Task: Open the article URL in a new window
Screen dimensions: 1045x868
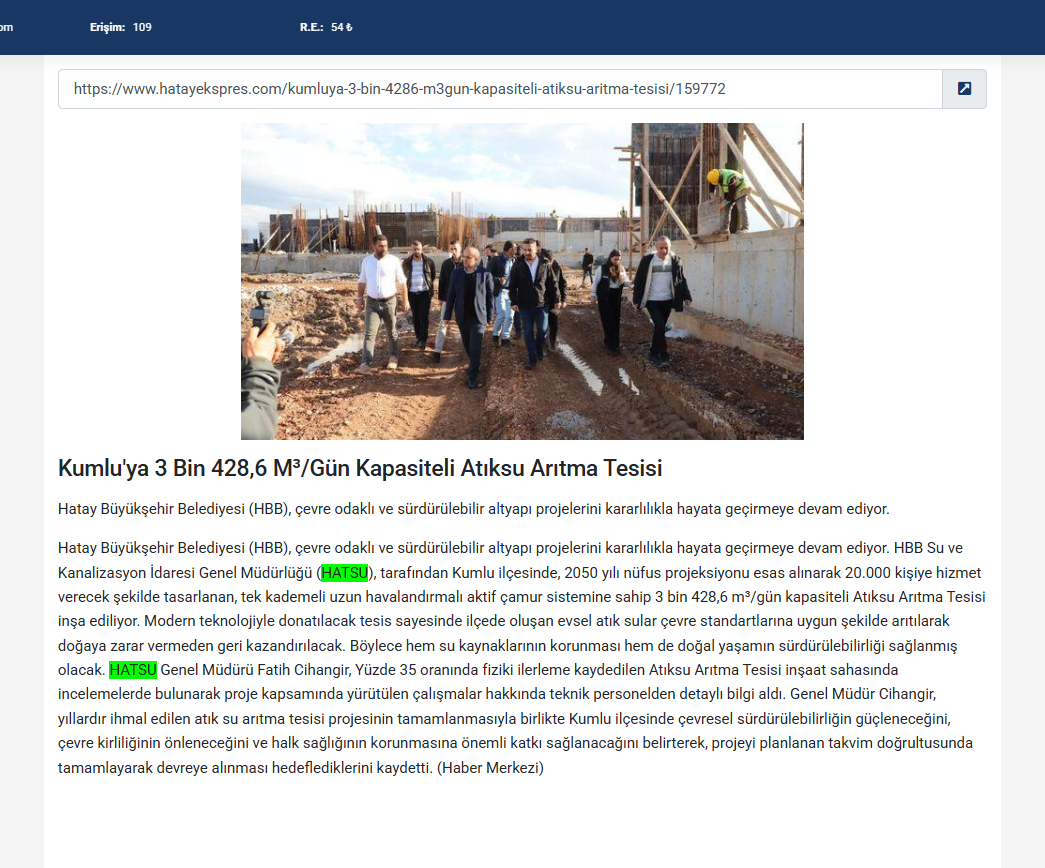Action: pyautogui.click(x=964, y=89)
